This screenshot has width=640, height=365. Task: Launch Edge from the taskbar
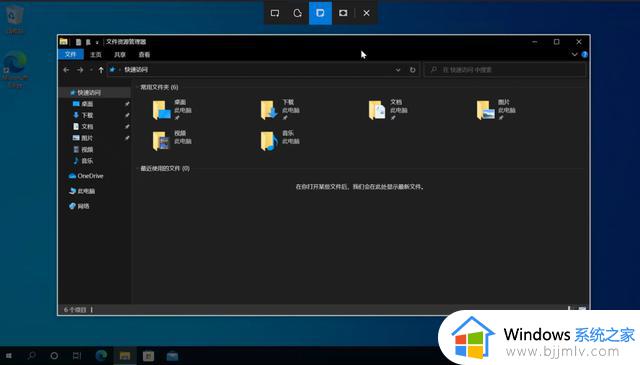point(101,356)
